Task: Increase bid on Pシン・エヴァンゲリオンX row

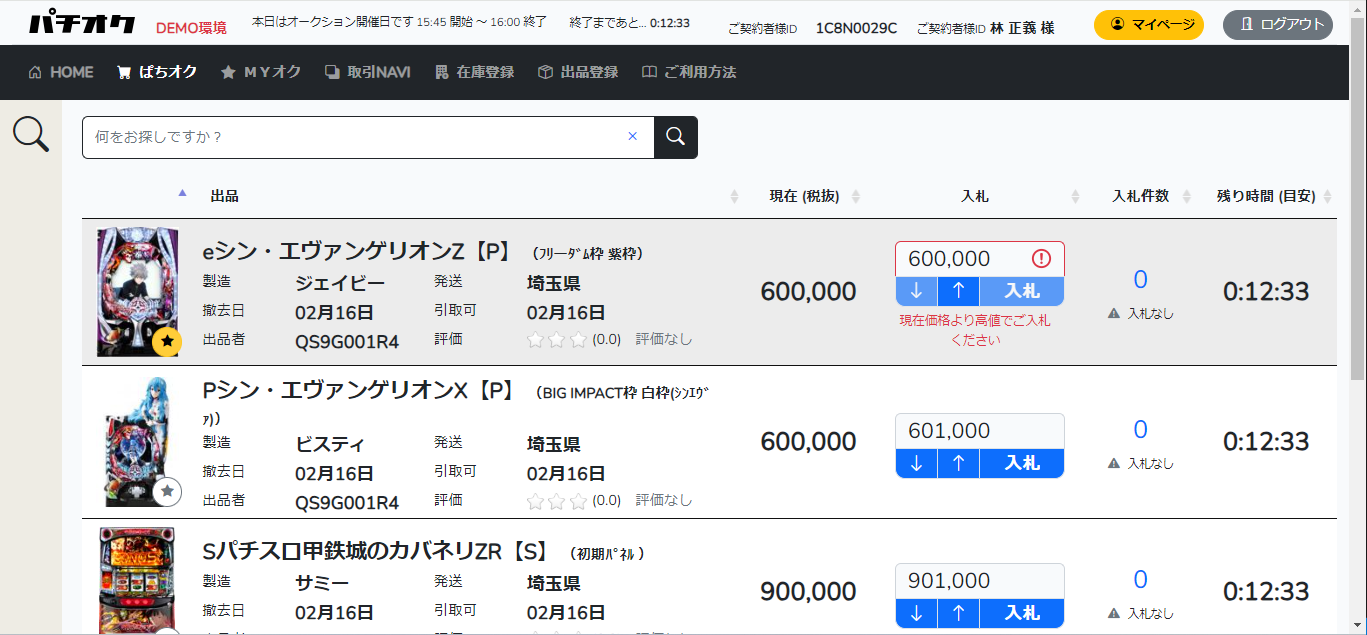Action: point(959,463)
